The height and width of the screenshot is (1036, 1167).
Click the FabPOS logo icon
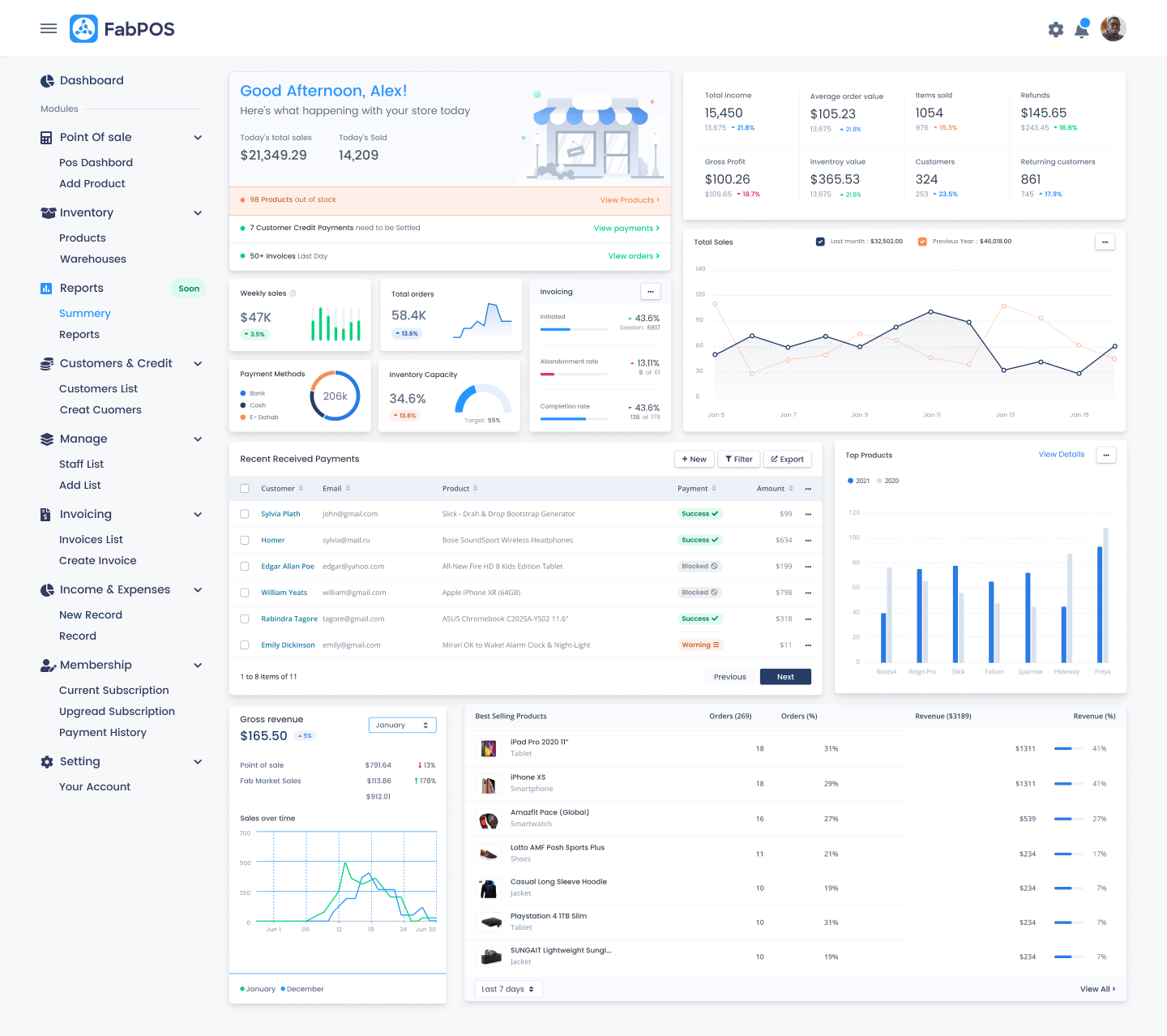tap(83, 28)
